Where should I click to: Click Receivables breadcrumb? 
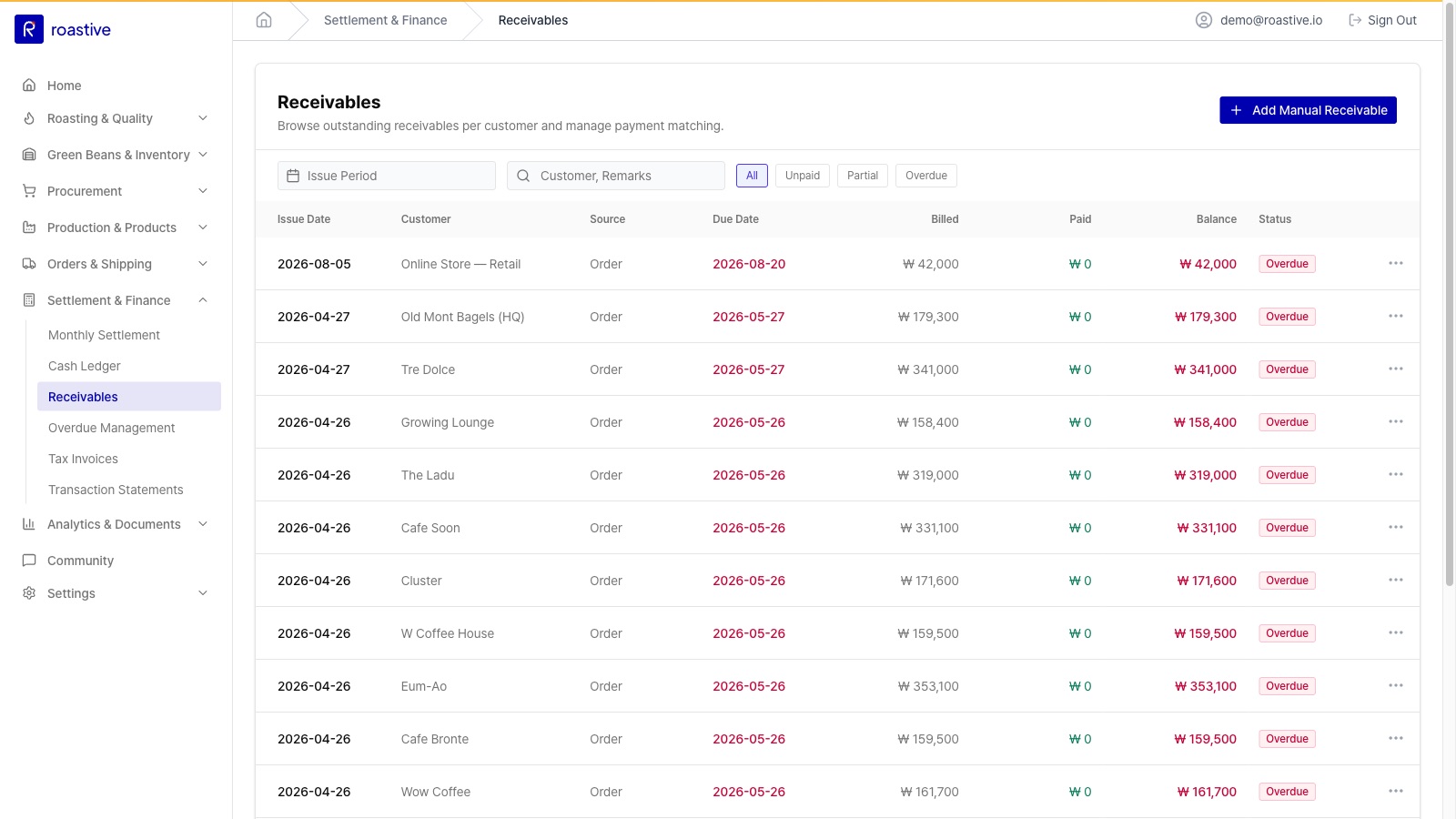tap(533, 20)
